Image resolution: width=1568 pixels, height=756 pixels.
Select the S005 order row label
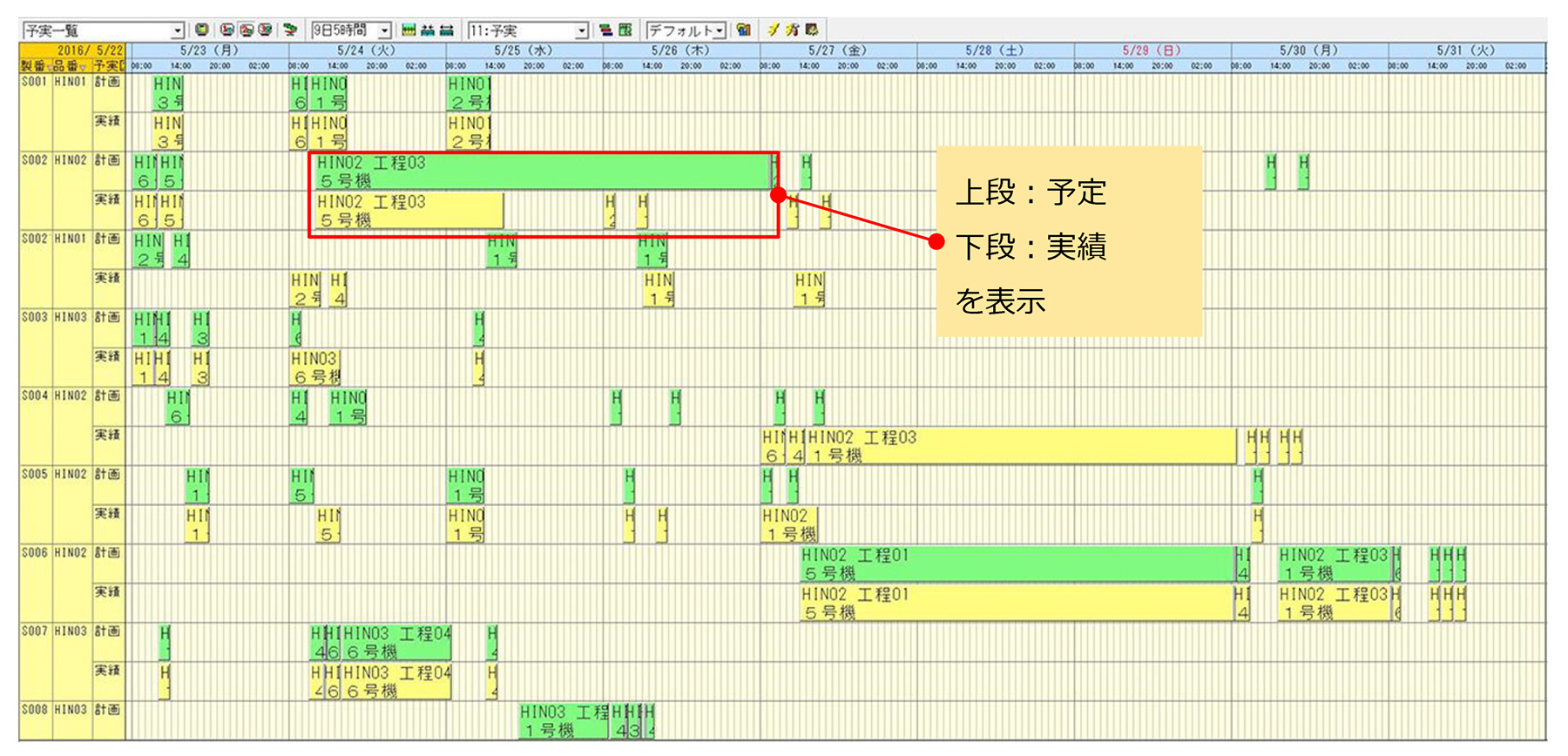[35, 474]
